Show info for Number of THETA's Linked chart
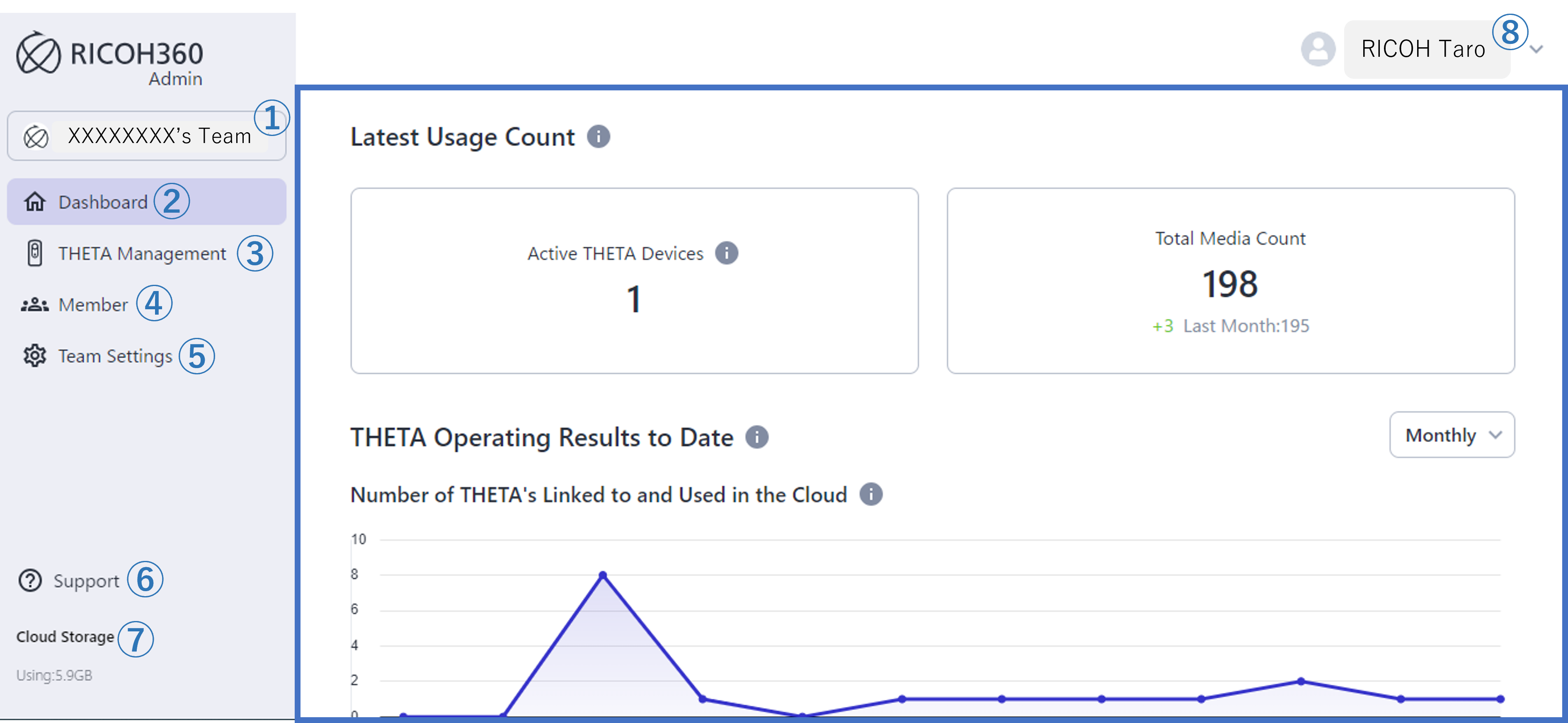Screen dimensions: 1568x723 click(870, 494)
